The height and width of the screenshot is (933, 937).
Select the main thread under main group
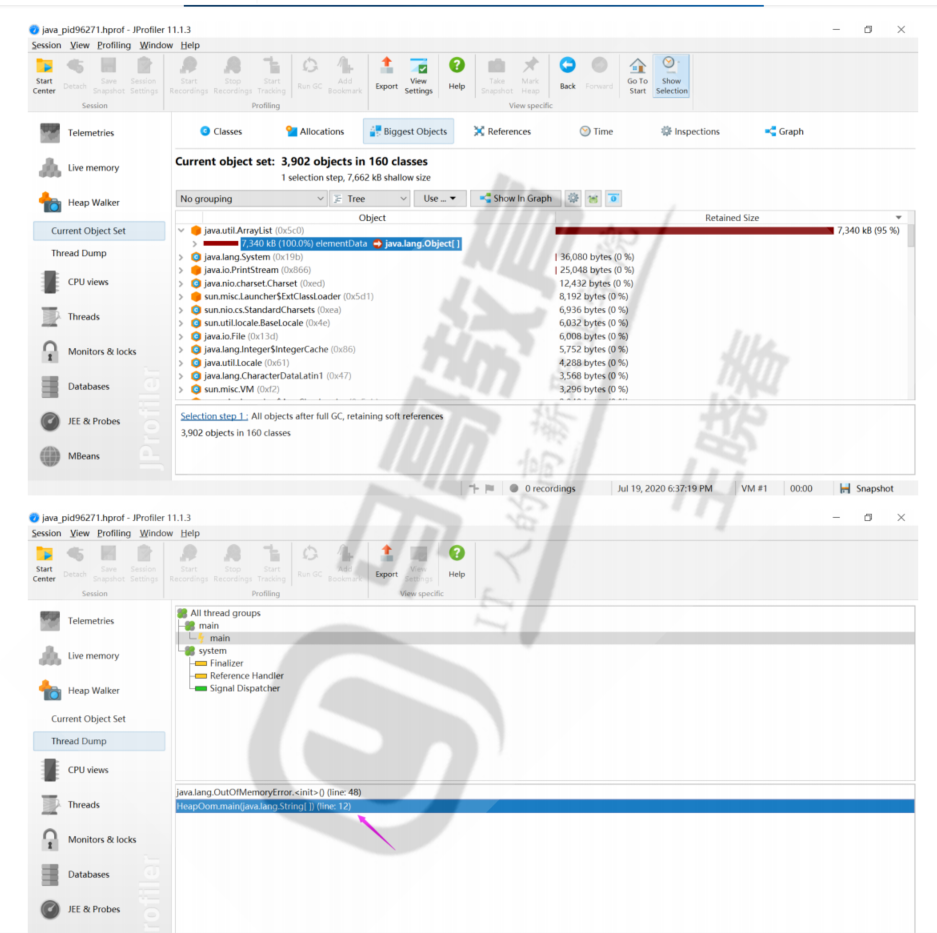(x=219, y=638)
